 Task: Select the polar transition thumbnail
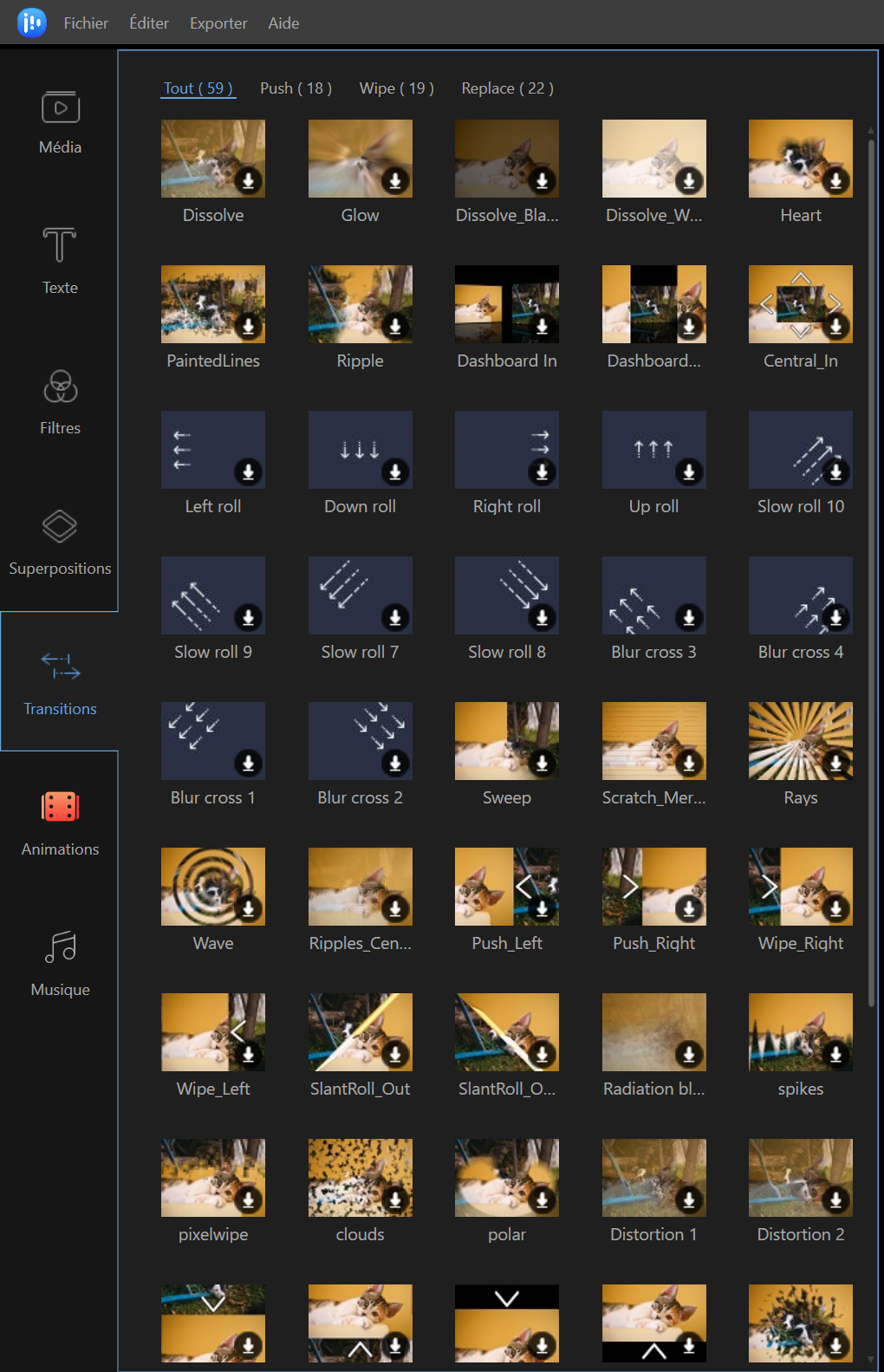(507, 1178)
